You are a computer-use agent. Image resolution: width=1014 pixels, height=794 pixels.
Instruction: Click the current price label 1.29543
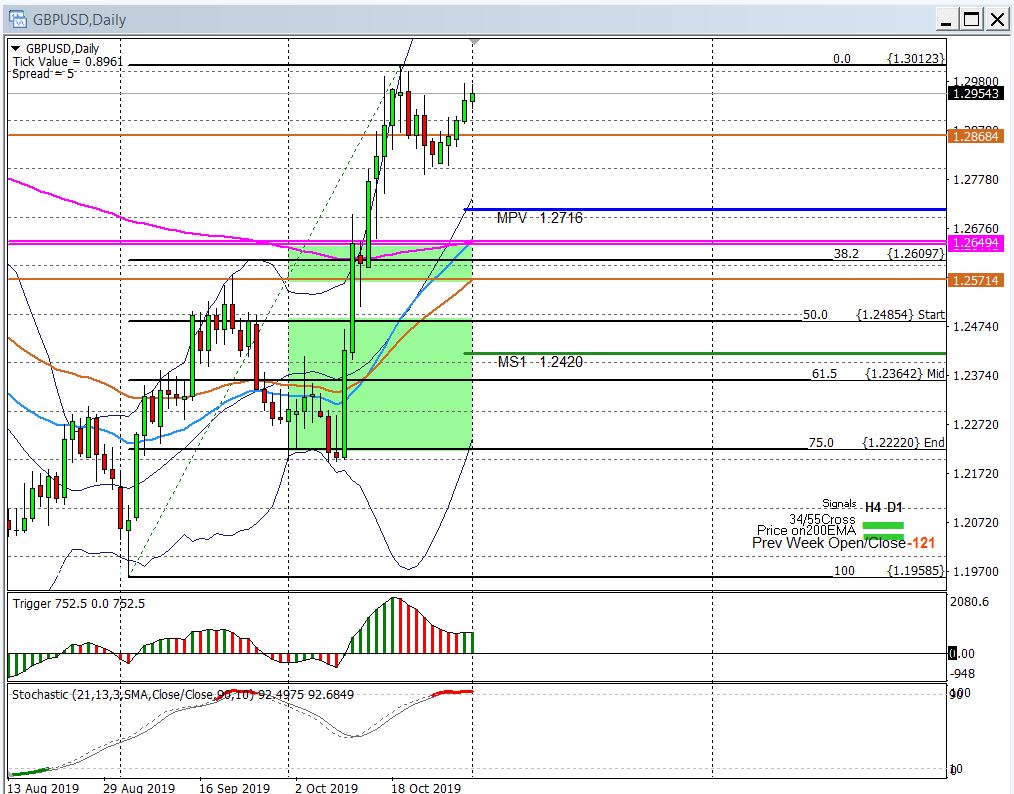[976, 93]
